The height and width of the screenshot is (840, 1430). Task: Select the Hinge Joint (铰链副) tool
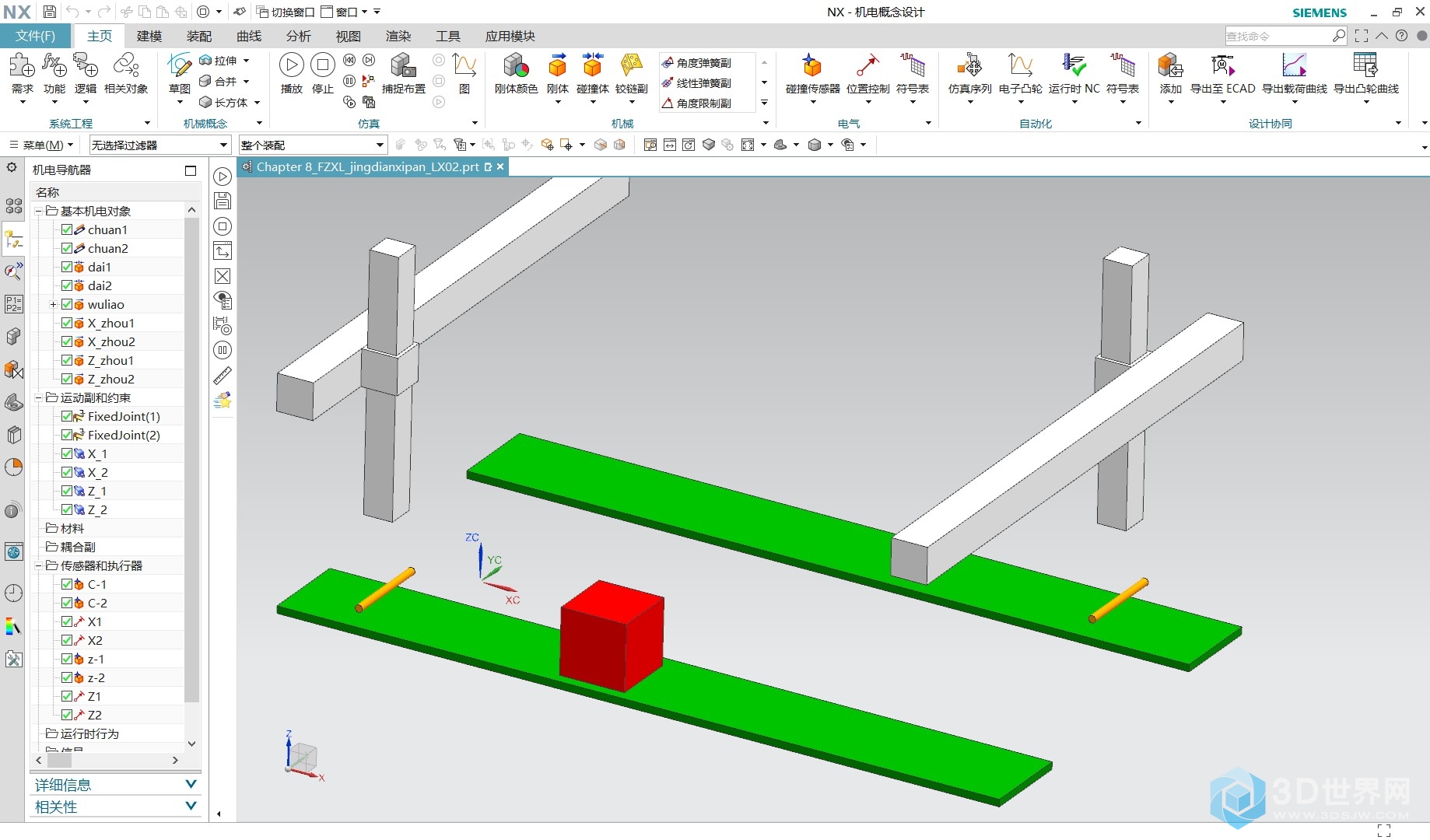pyautogui.click(x=631, y=74)
